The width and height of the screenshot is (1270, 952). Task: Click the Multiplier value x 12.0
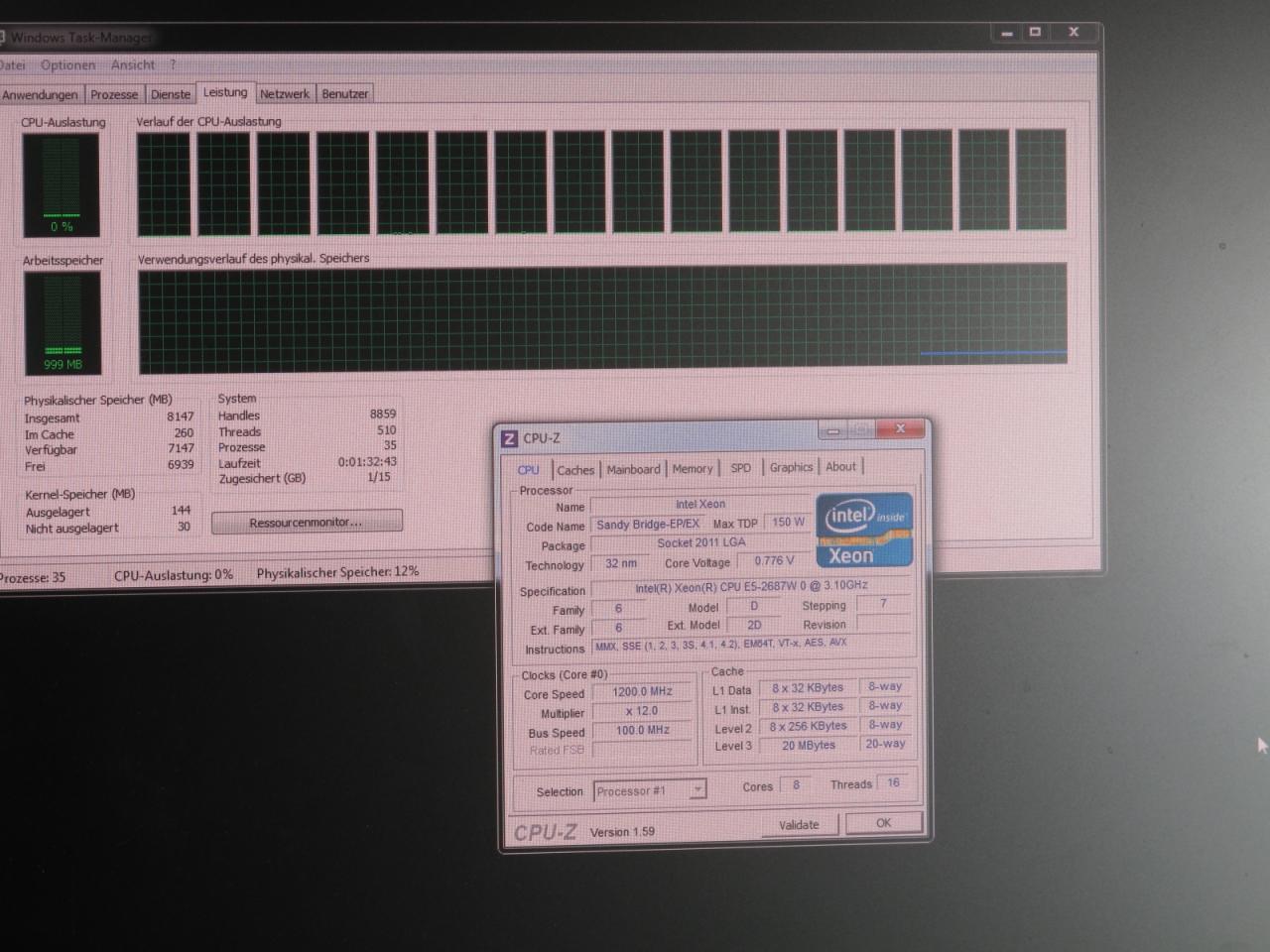[x=642, y=711]
